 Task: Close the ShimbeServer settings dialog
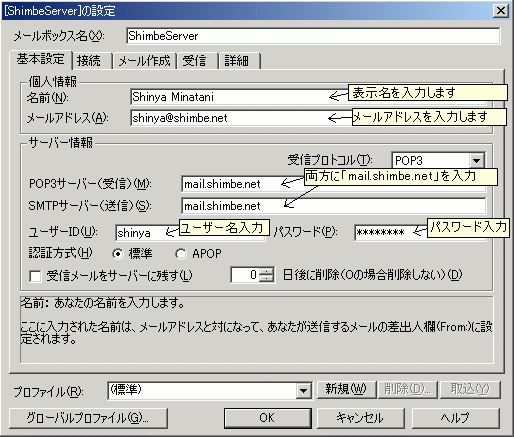tap(501, 11)
